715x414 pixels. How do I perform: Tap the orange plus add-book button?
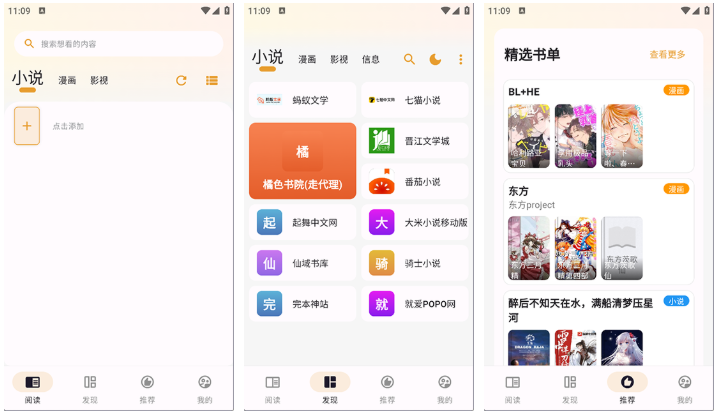click(27, 126)
